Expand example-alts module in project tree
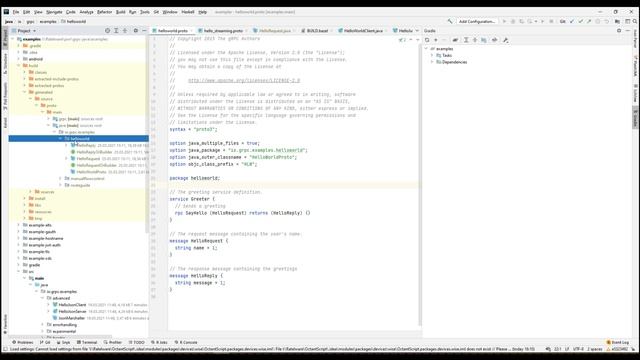Image resolution: width=640 pixels, height=360 pixels. [x=18, y=225]
